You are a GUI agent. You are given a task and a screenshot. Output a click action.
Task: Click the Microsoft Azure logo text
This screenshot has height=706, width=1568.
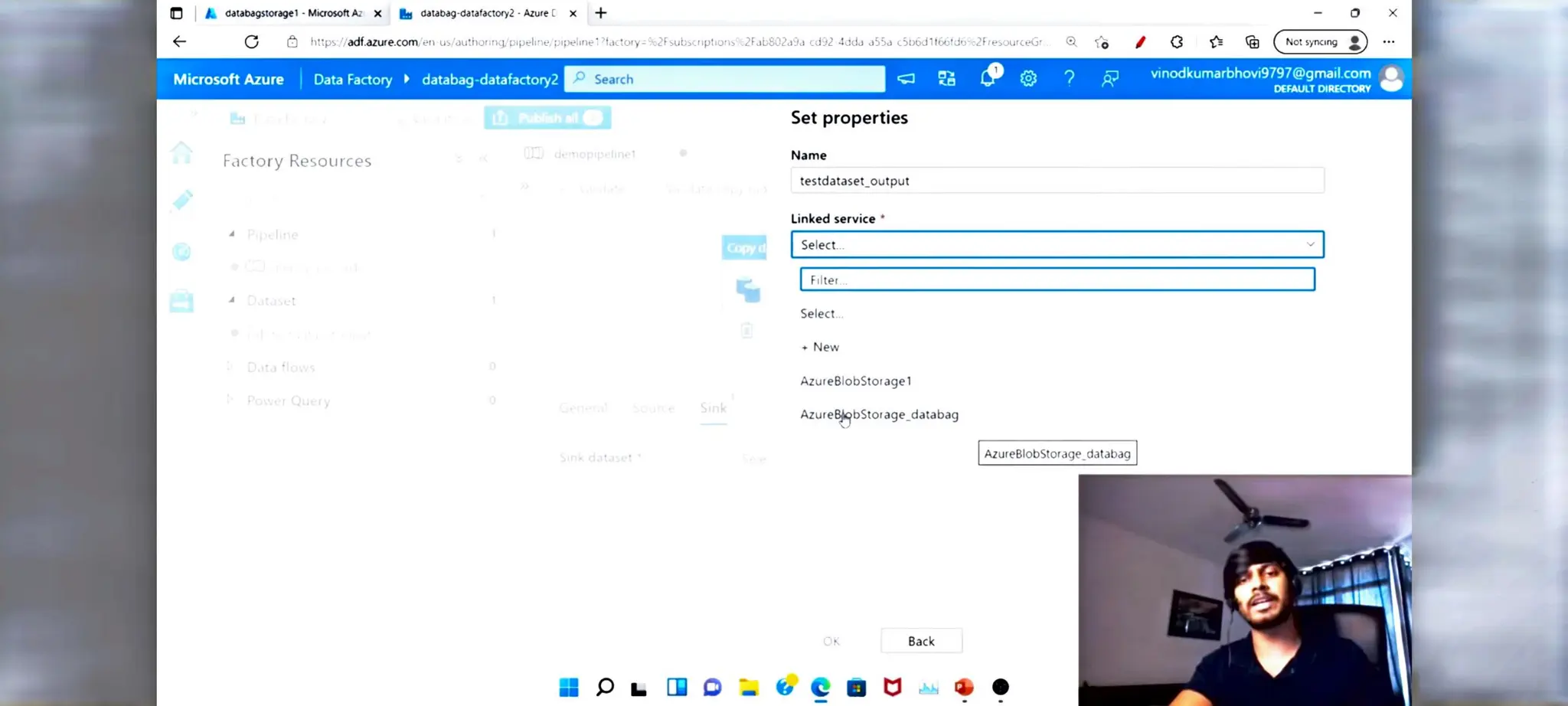(228, 79)
